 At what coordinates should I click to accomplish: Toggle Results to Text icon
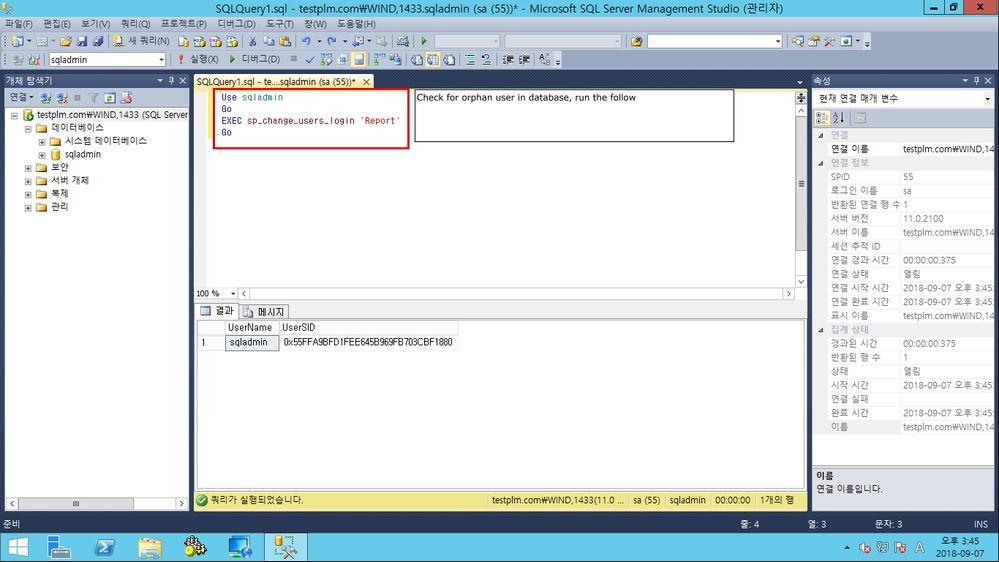click(417, 59)
